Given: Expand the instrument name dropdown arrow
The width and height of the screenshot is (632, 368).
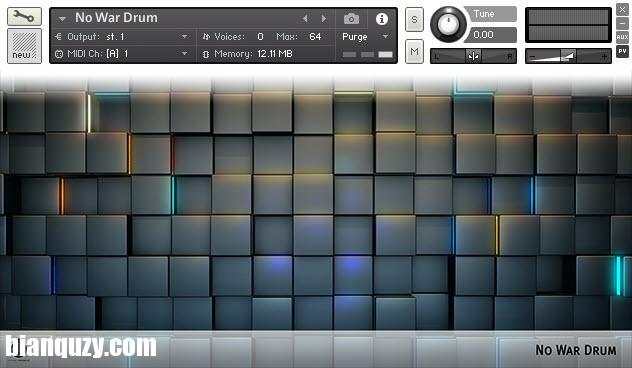Looking at the screenshot, I should tap(62, 19).
